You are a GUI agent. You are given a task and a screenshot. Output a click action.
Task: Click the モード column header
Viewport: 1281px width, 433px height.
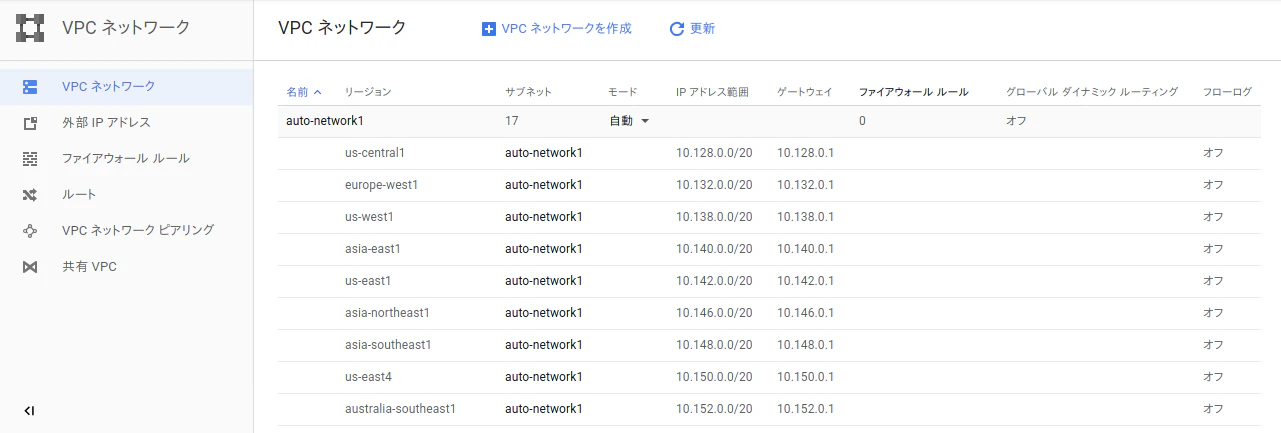tap(623, 91)
